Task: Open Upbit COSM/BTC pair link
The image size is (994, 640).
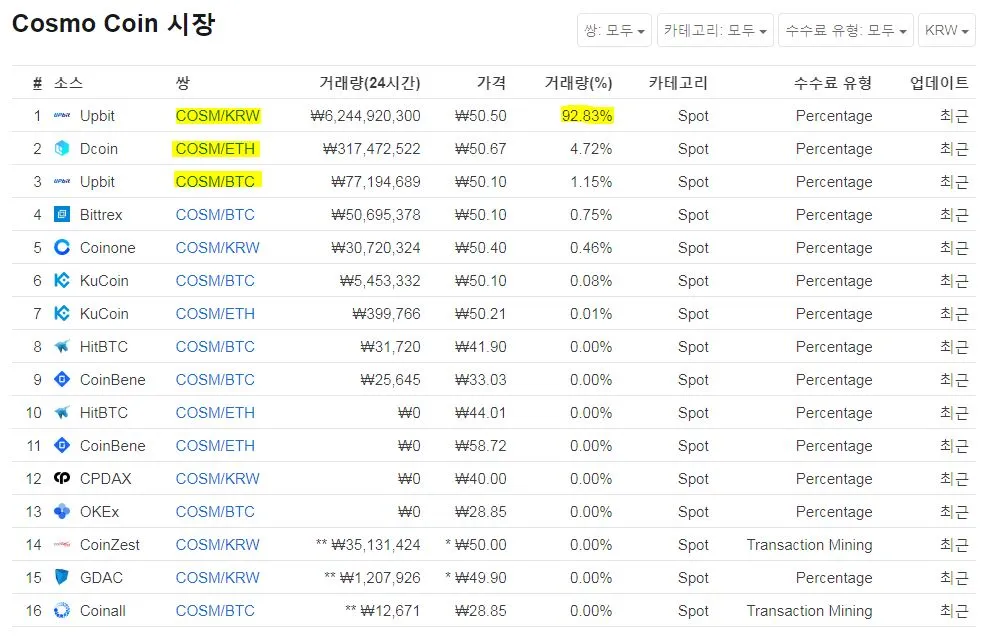Action: [215, 182]
